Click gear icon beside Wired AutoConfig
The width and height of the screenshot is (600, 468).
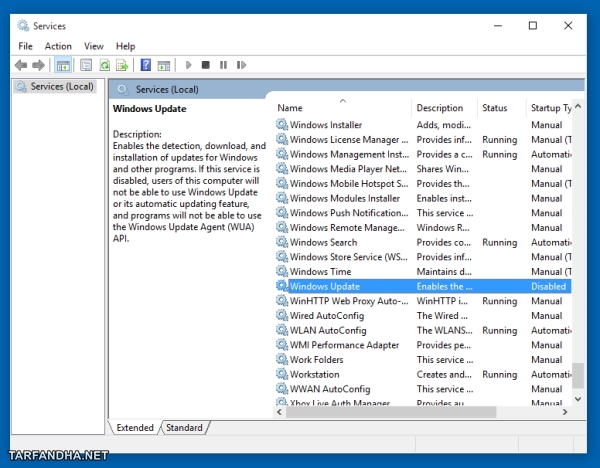tap(282, 315)
